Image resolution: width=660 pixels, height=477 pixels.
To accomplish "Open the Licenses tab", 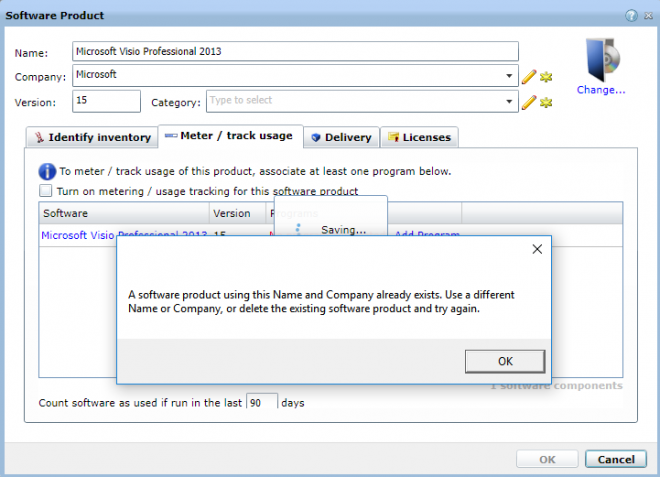I will (419, 137).
